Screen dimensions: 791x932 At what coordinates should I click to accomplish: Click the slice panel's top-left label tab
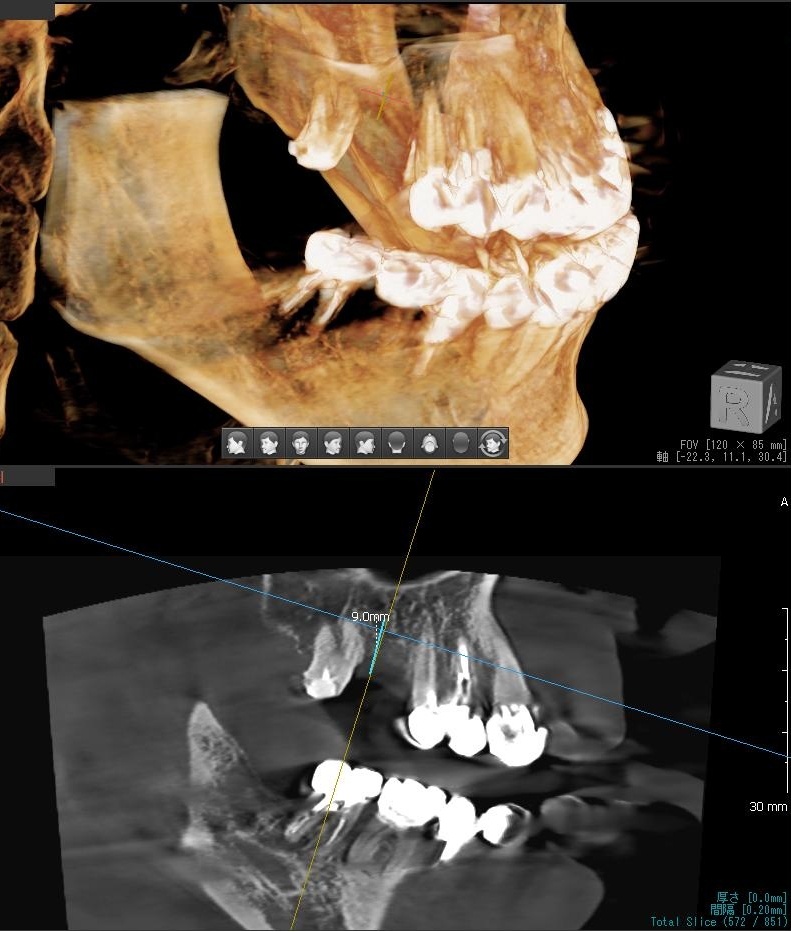coord(28,478)
